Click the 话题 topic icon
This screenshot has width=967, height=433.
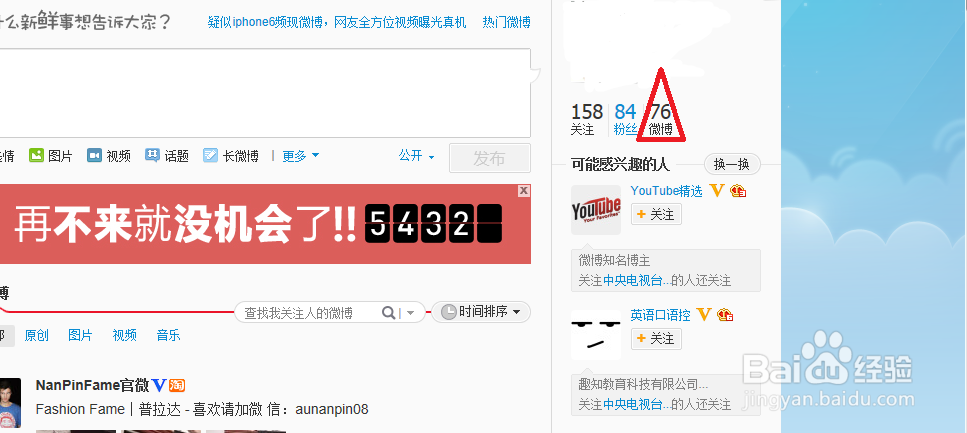pyautogui.click(x=152, y=155)
